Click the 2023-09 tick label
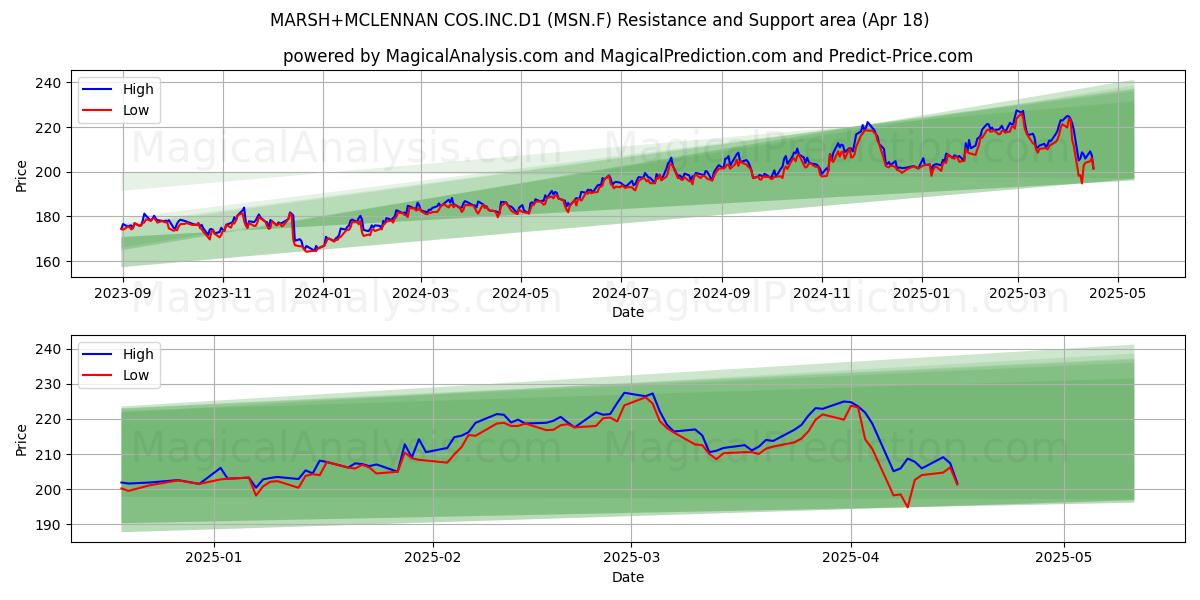 (x=123, y=294)
